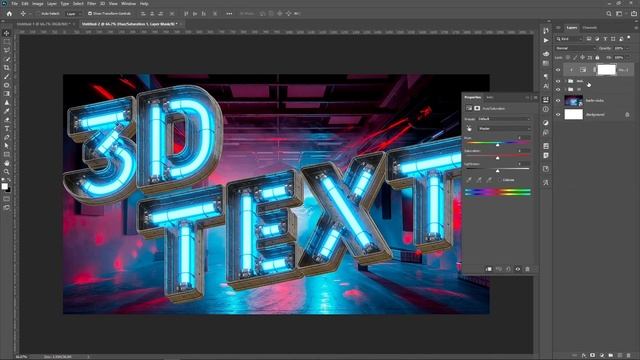Image resolution: width=640 pixels, height=360 pixels.
Task: Filter layers by type layers (T icon)
Action: pos(605,39)
